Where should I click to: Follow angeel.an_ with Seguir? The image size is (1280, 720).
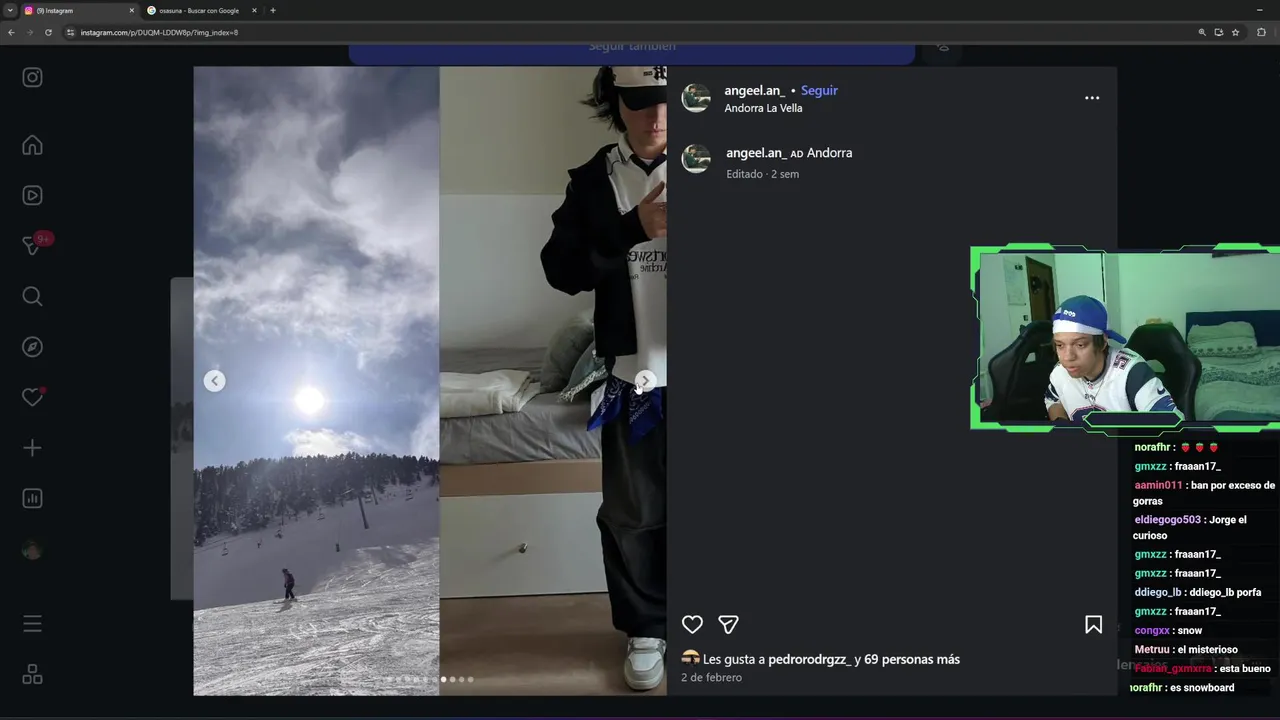click(x=819, y=90)
